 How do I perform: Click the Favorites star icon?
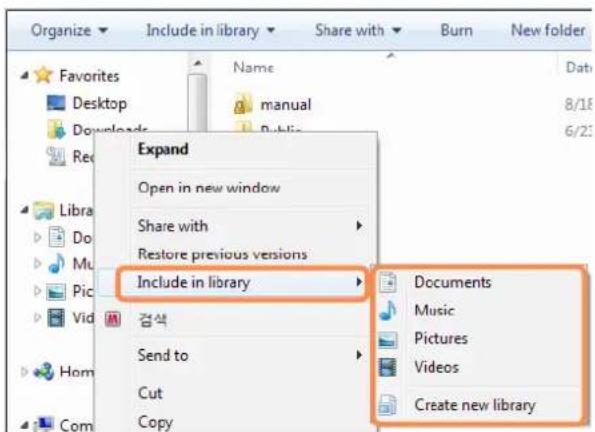click(43, 75)
